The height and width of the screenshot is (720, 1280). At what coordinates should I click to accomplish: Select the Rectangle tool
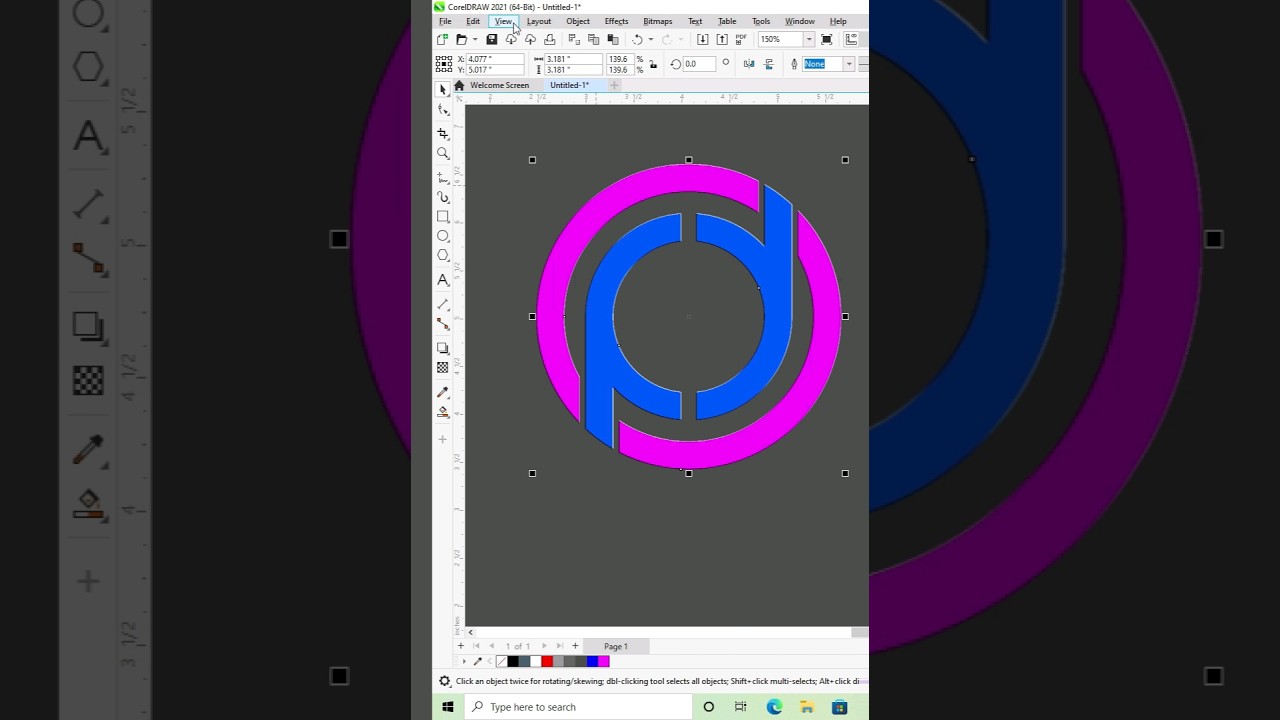click(443, 216)
